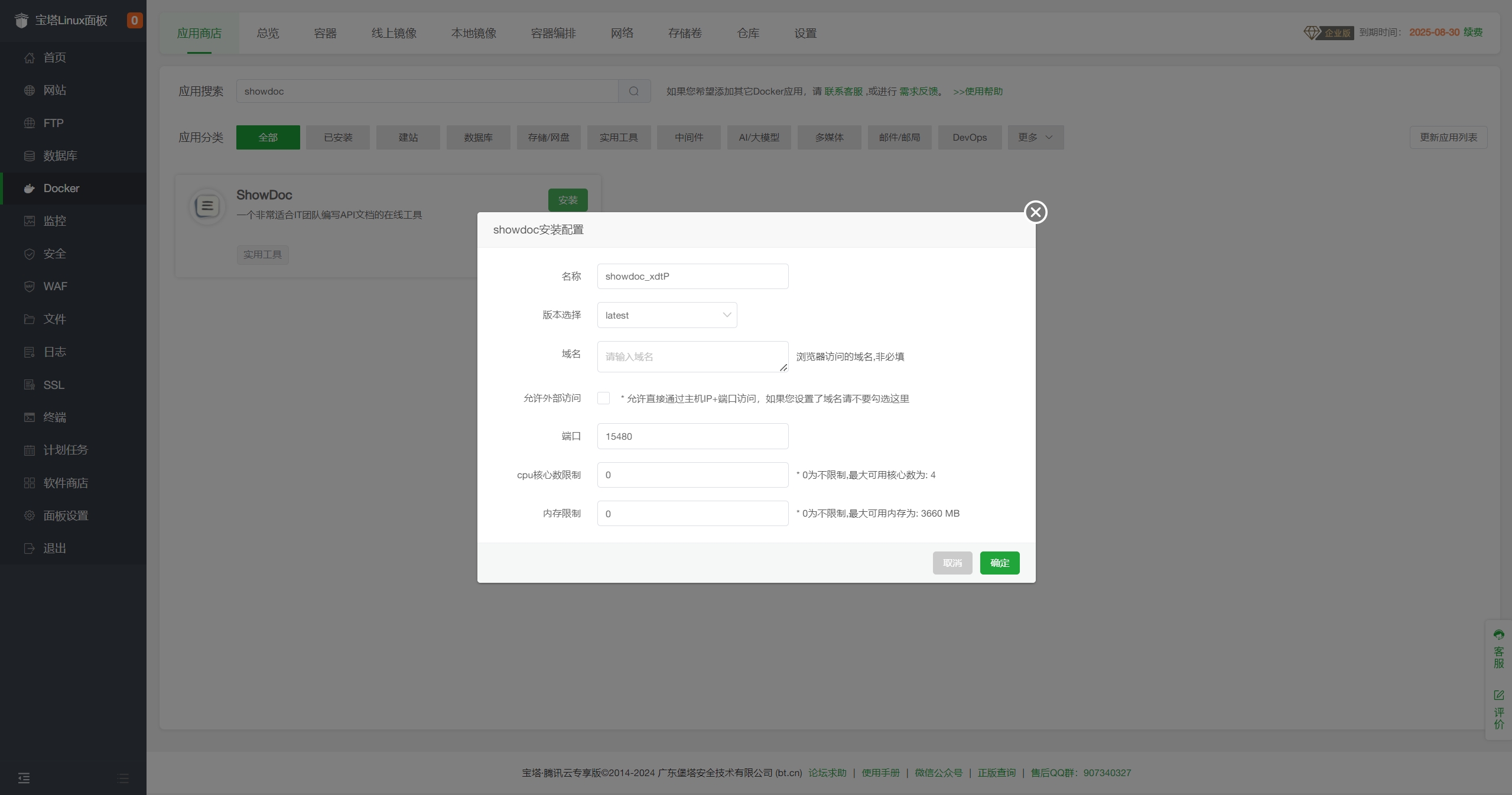
Task: Click the cpu核心数限制 input field
Action: click(x=693, y=475)
